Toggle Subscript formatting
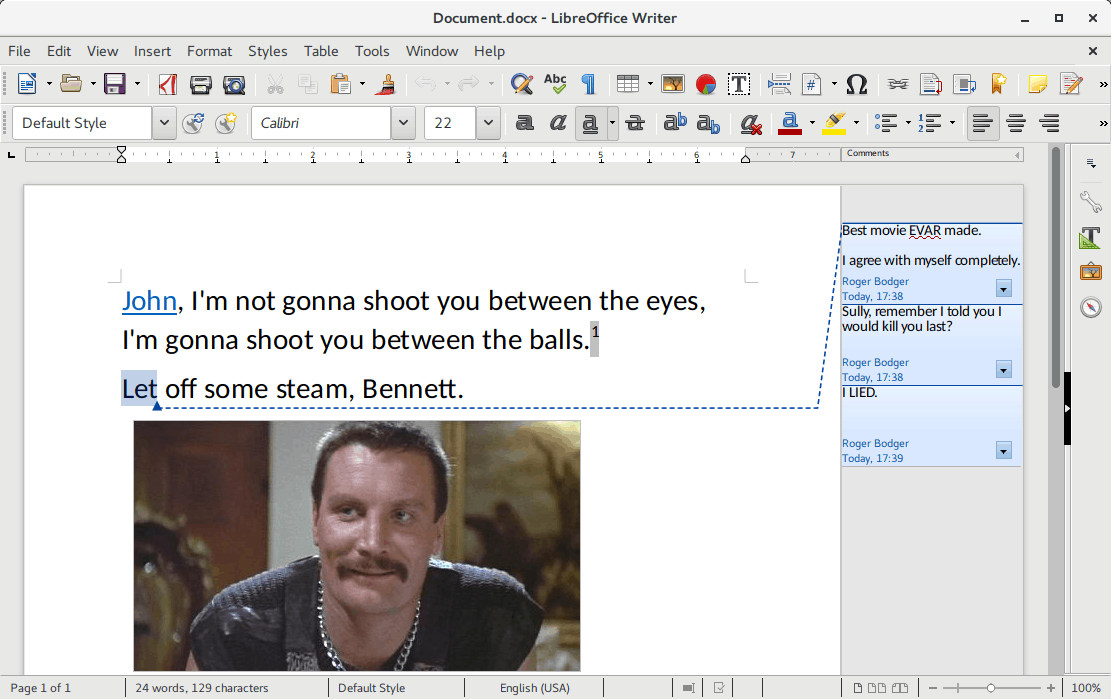This screenshot has width=1111, height=699. (x=709, y=123)
